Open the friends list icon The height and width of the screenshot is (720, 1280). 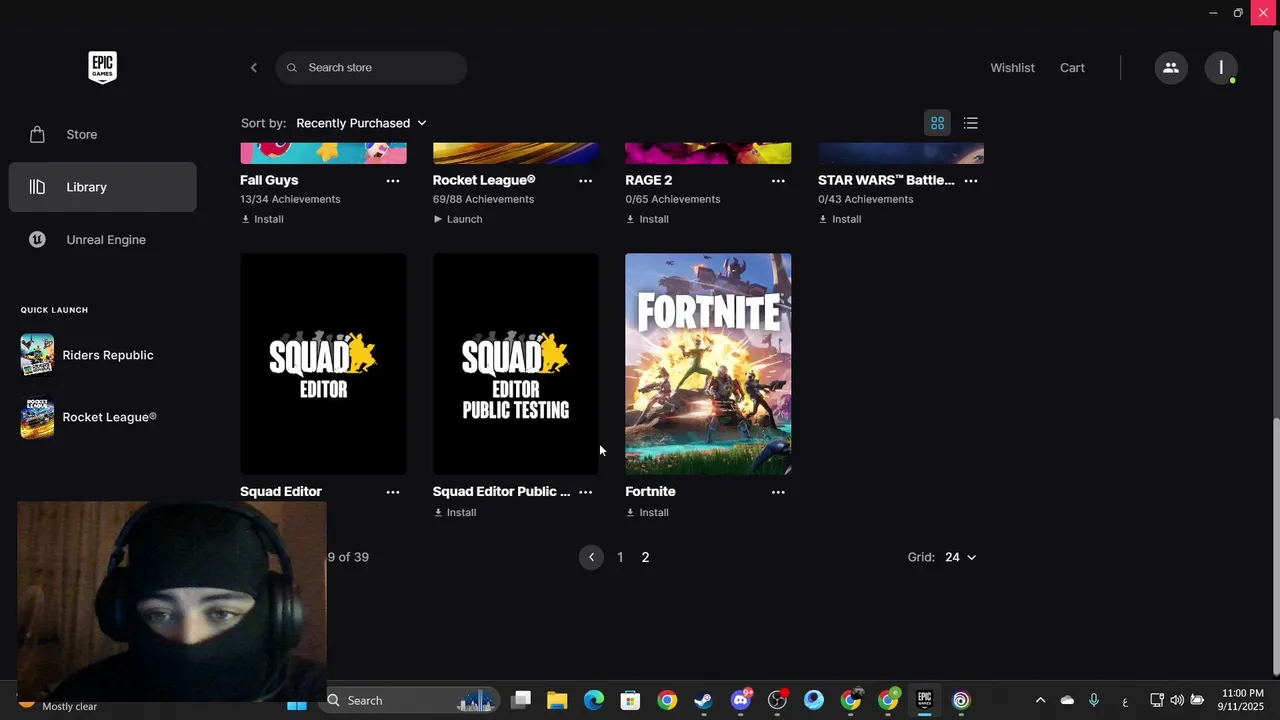tap(1171, 68)
